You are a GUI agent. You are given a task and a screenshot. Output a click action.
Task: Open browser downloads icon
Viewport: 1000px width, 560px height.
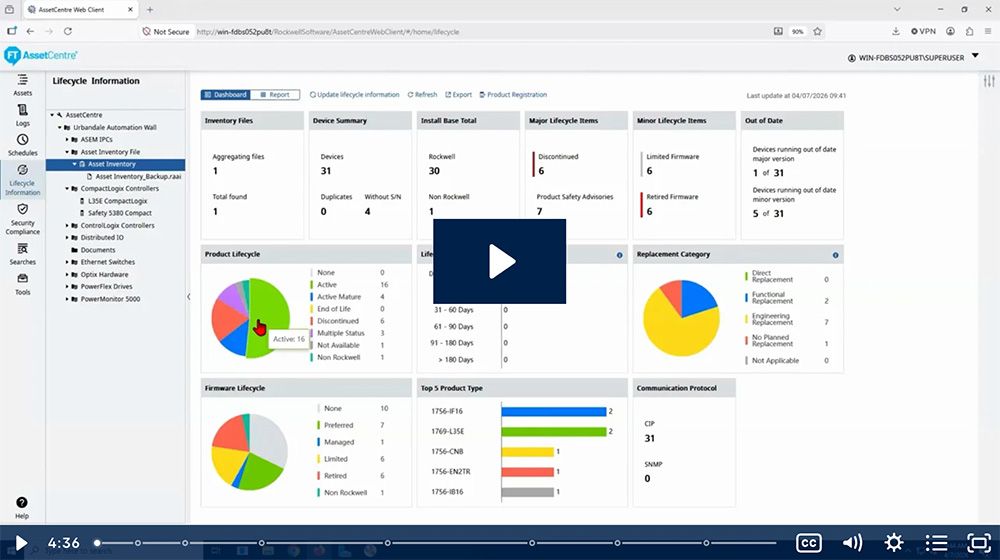pos(895,31)
